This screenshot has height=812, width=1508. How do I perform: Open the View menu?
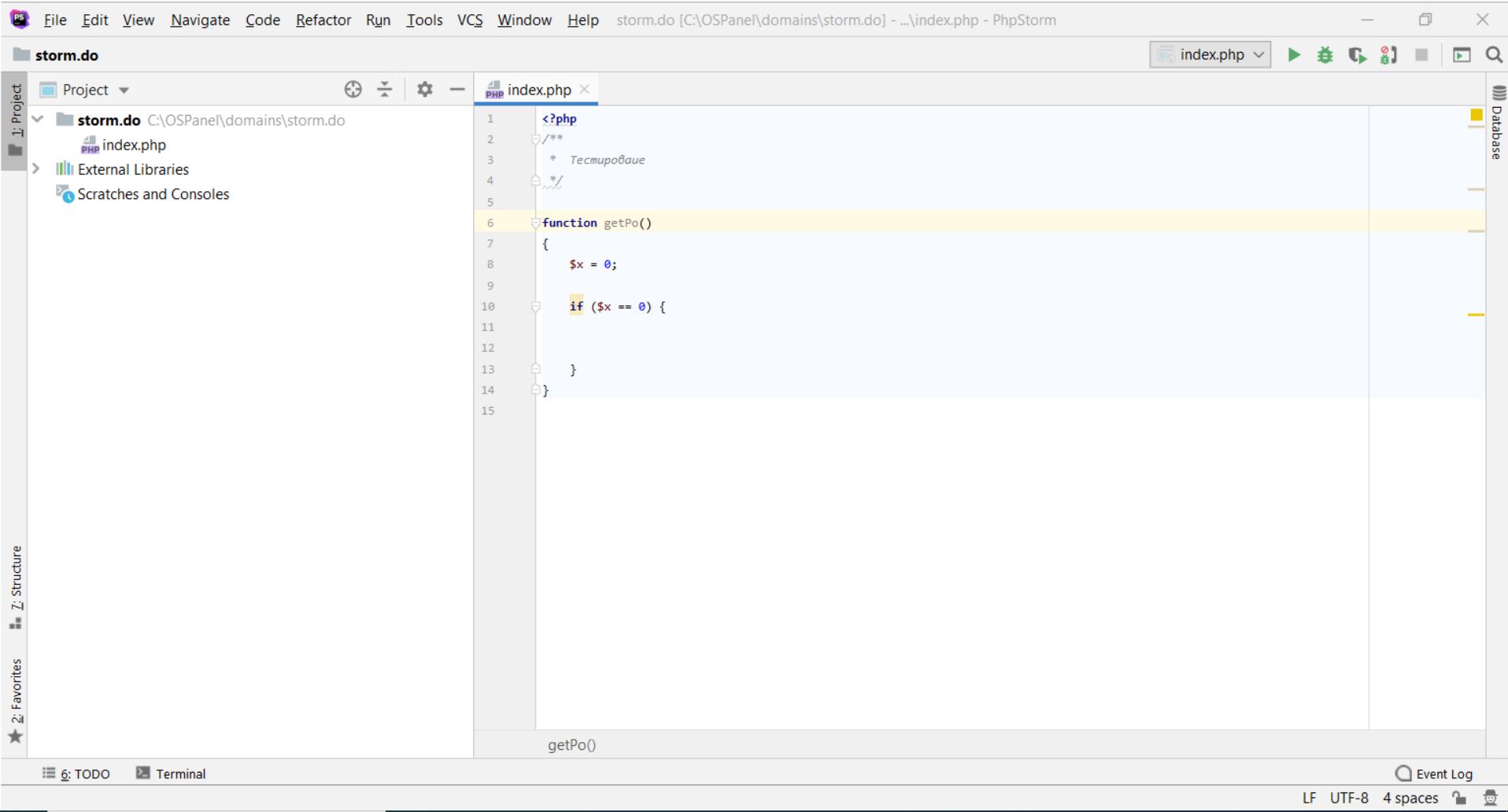[x=139, y=20]
